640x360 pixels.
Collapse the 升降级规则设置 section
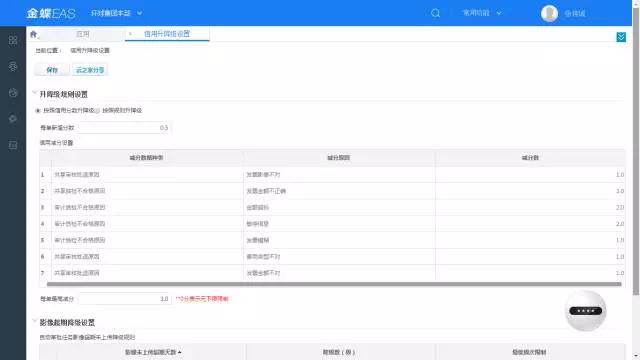pyautogui.click(x=35, y=93)
